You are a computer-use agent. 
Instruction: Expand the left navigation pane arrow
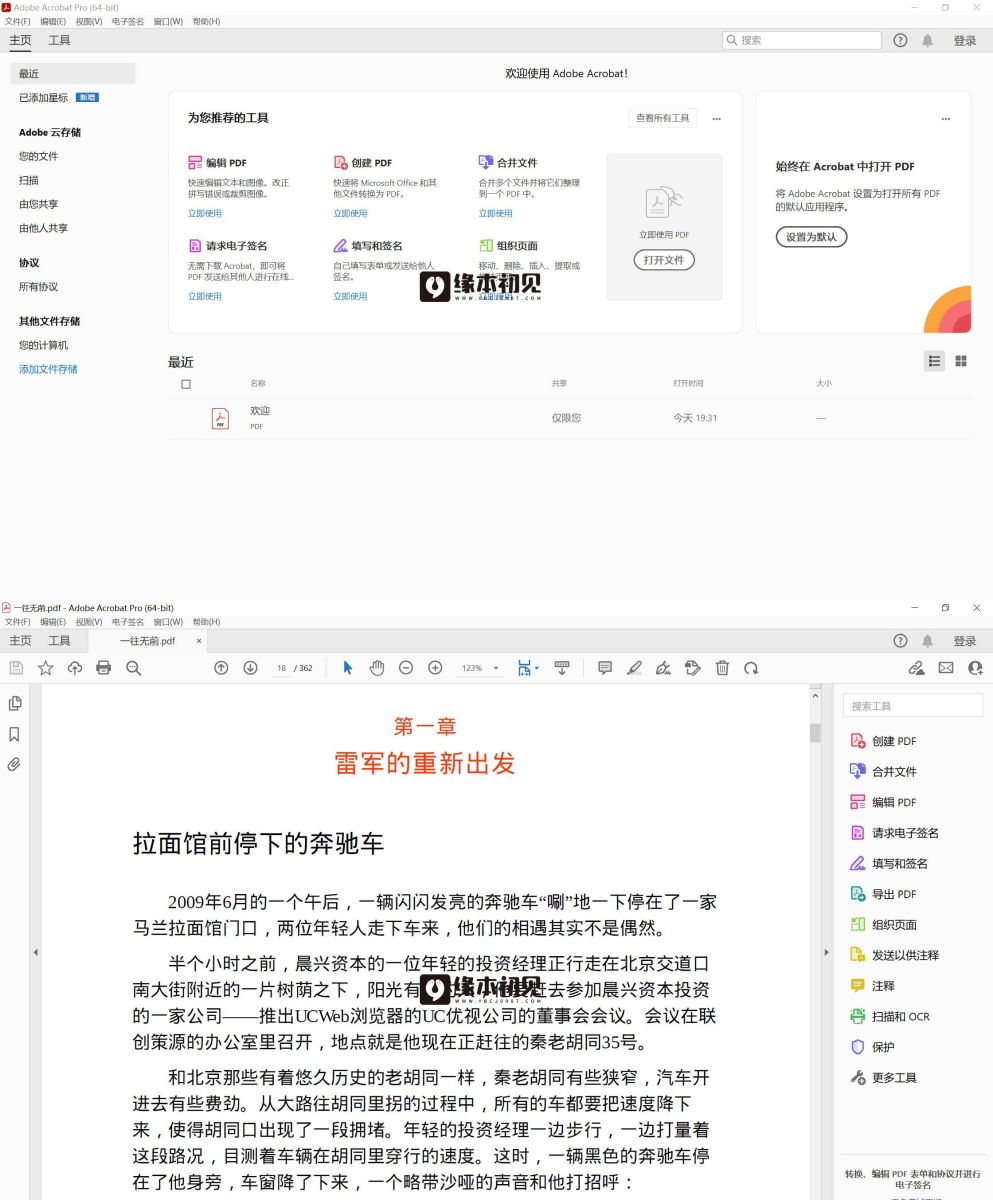point(36,952)
